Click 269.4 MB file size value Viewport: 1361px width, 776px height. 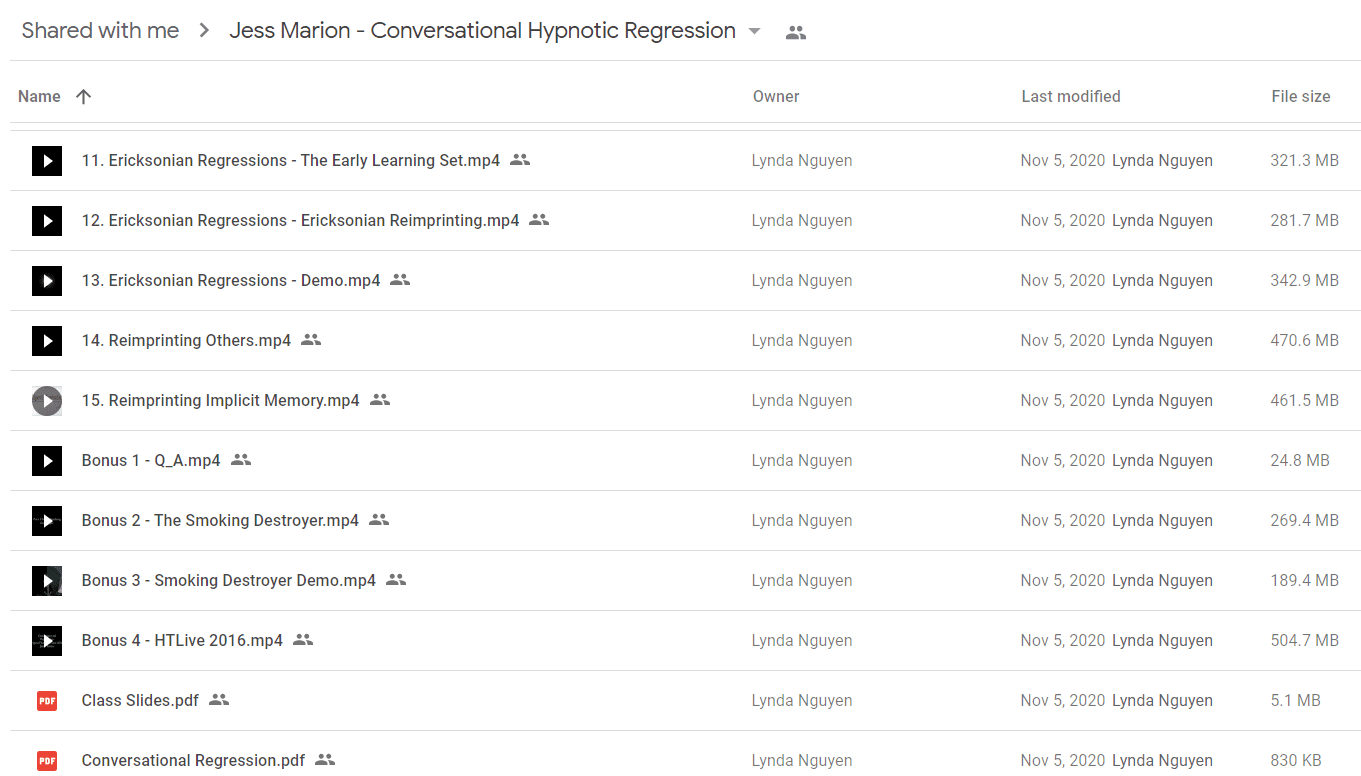click(x=1304, y=520)
